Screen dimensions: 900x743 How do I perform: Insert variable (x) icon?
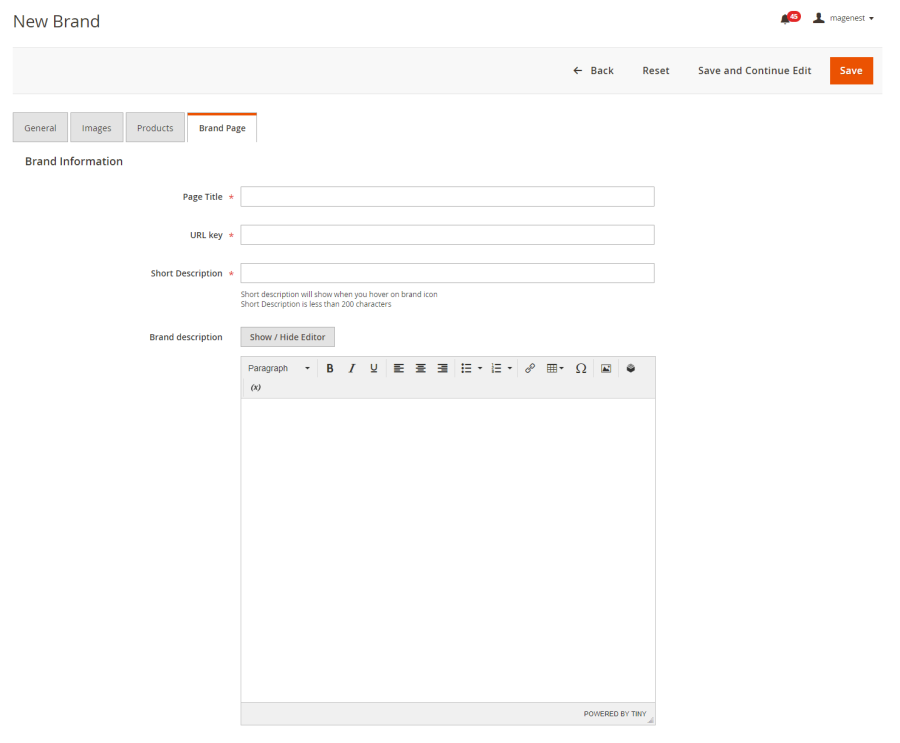(256, 388)
